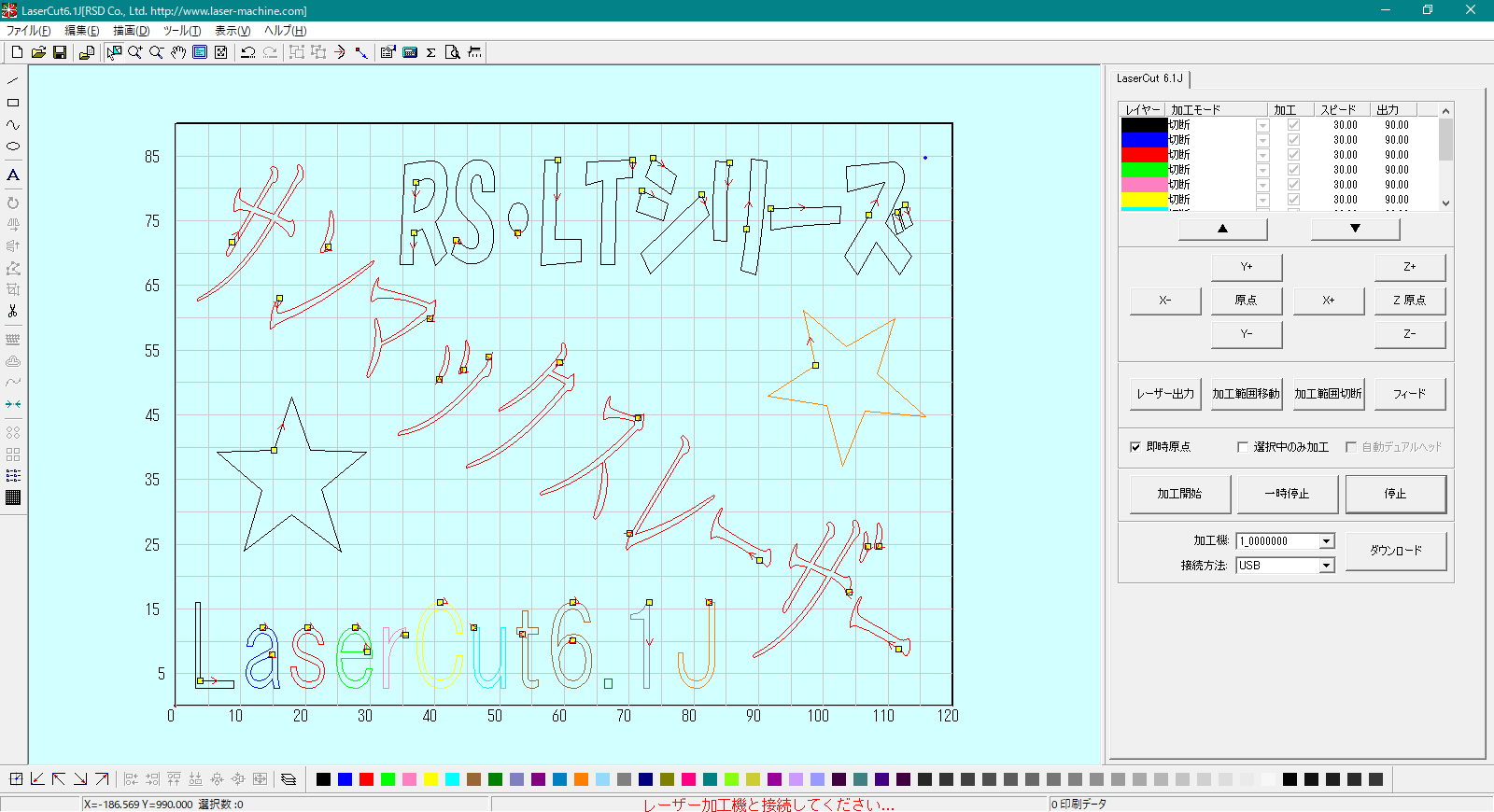Click the teal mirror arrows icon in the left toolbar
The image size is (1494, 812).
13,404
